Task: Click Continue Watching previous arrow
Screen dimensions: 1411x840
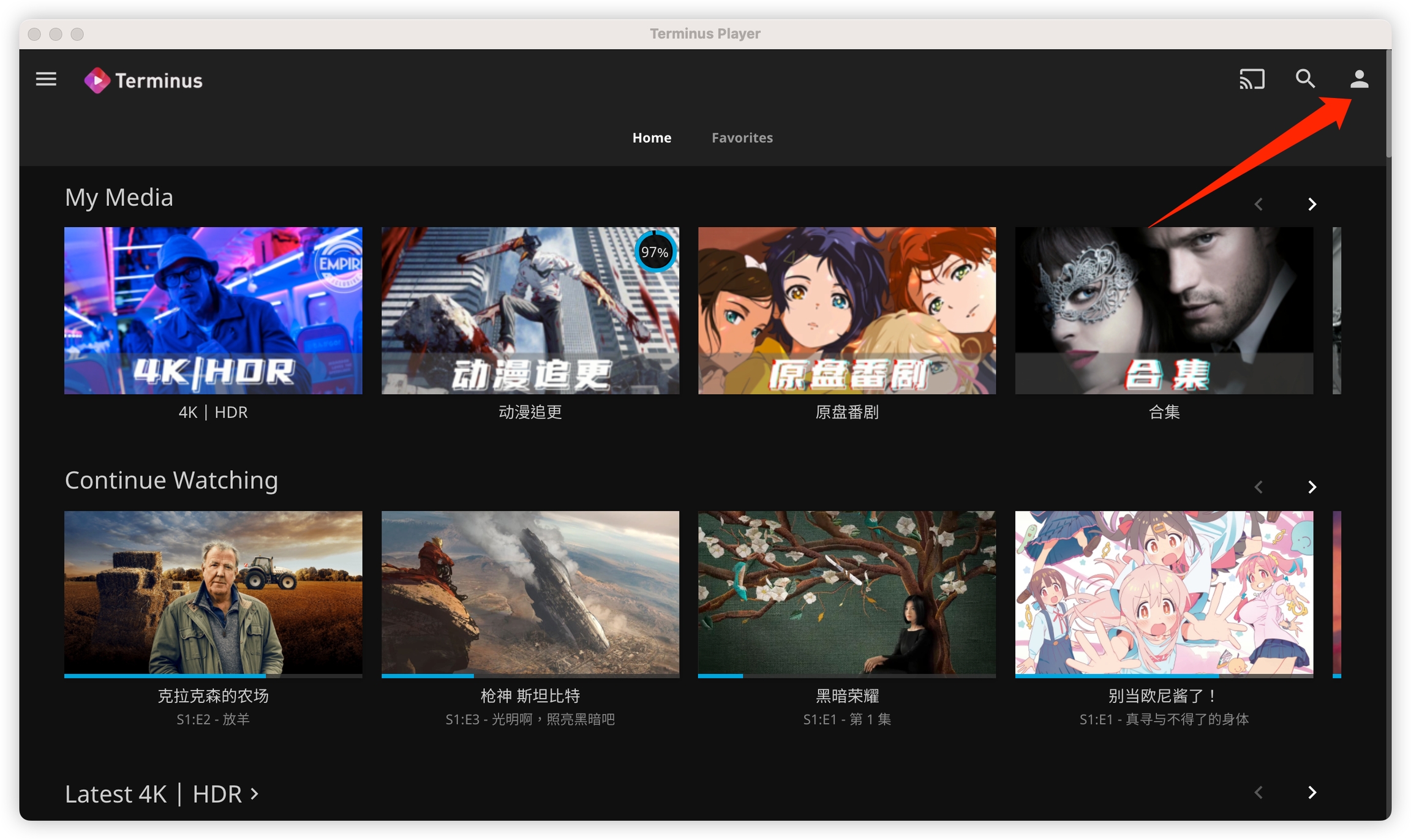Action: click(1259, 487)
